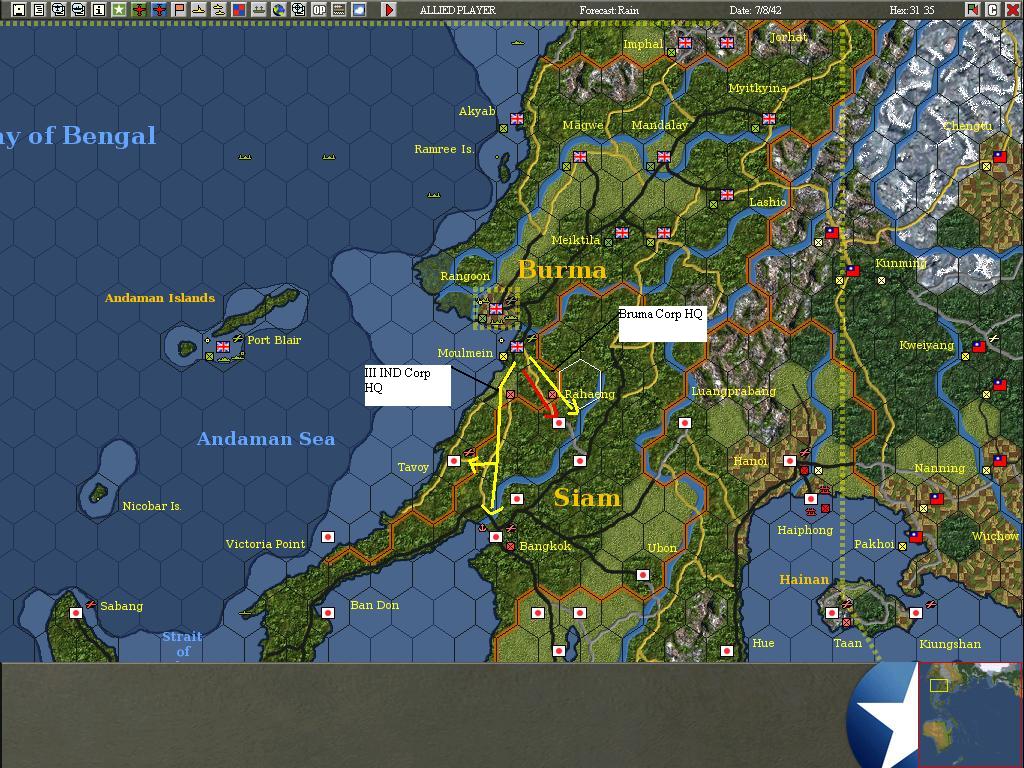Screen dimensions: 1024x768
Task: Click the 'Hainan' island label
Action: (804, 579)
